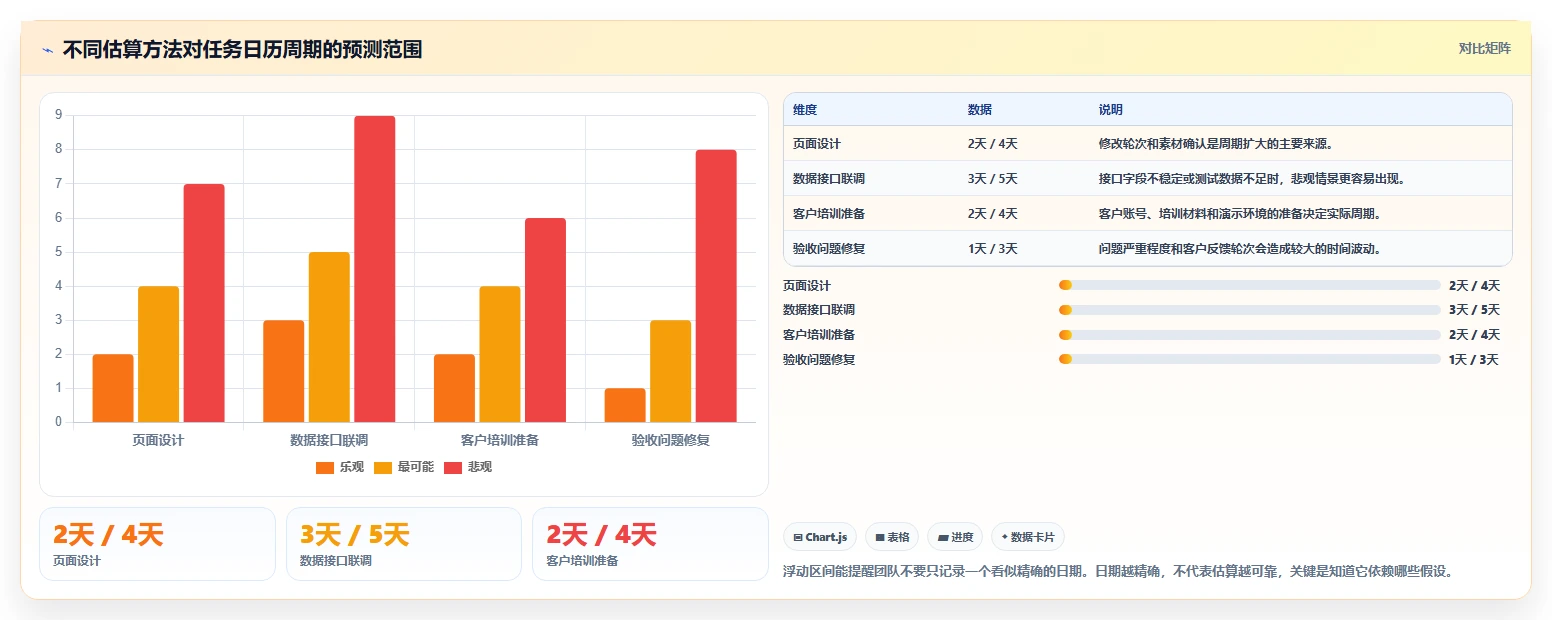The image size is (1552, 620).
Task: Click the 乐观 bar for 数据接口联调
Action: coord(284,371)
